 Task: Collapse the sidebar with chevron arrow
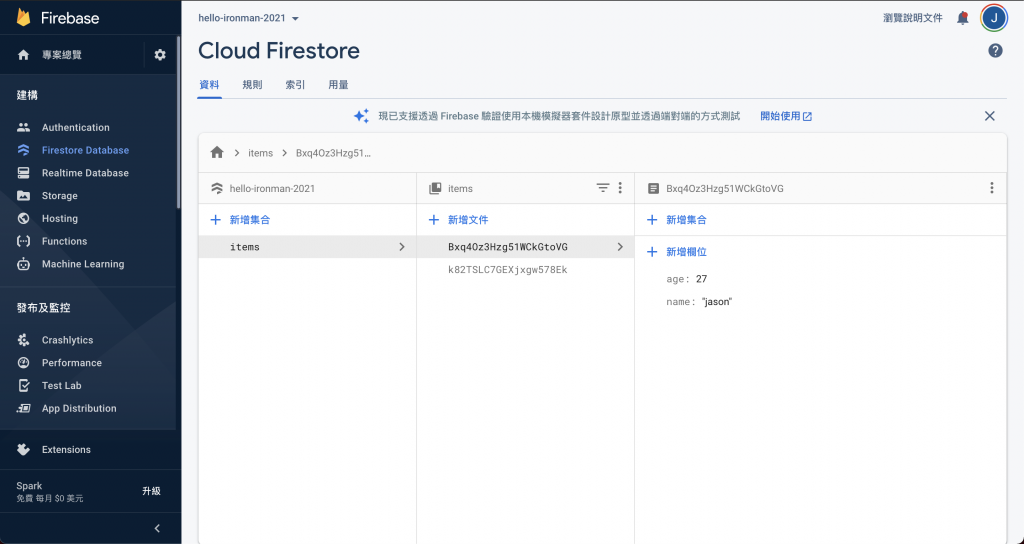click(x=157, y=528)
